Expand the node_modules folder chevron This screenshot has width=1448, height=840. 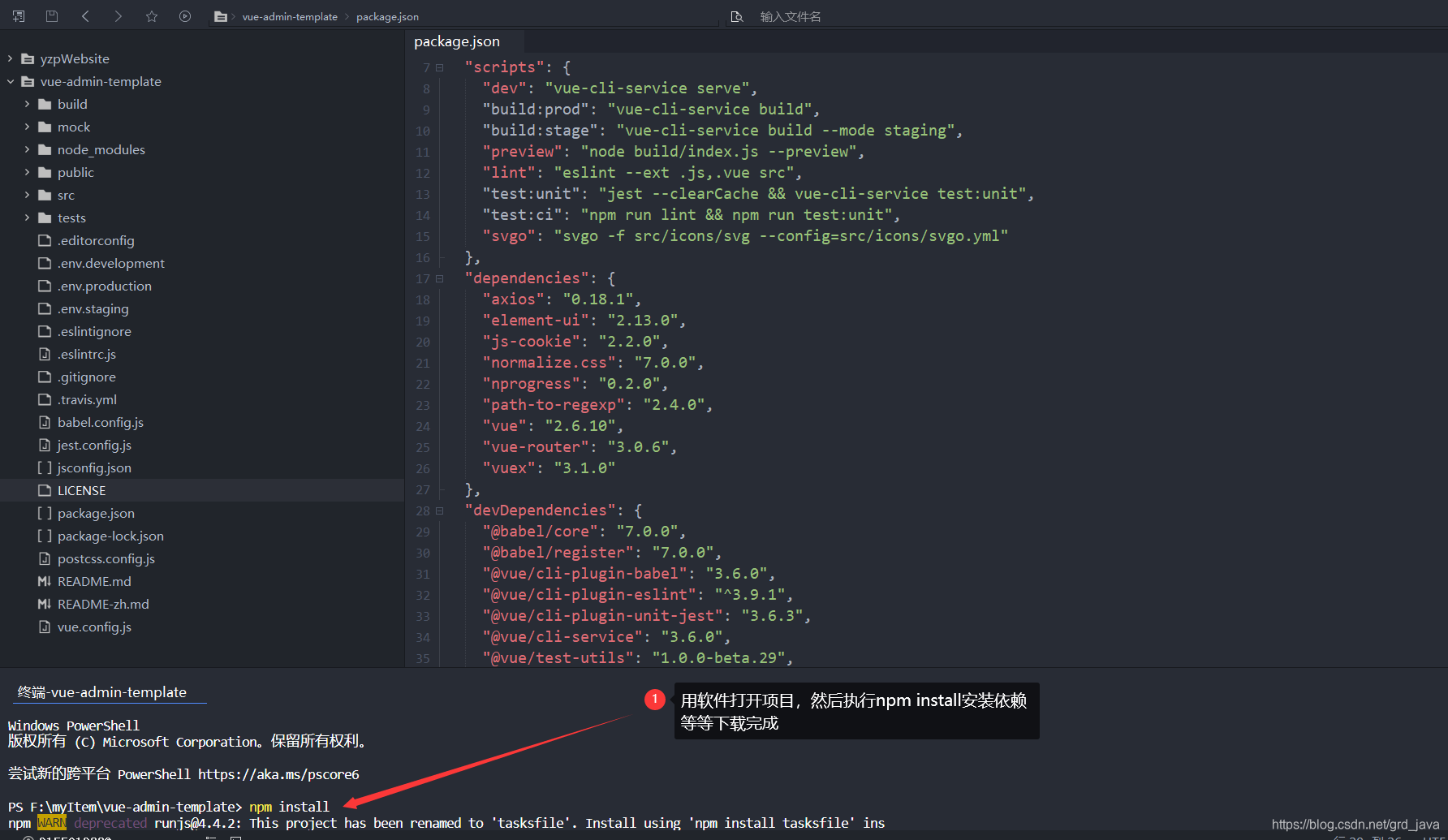pyautogui.click(x=28, y=149)
